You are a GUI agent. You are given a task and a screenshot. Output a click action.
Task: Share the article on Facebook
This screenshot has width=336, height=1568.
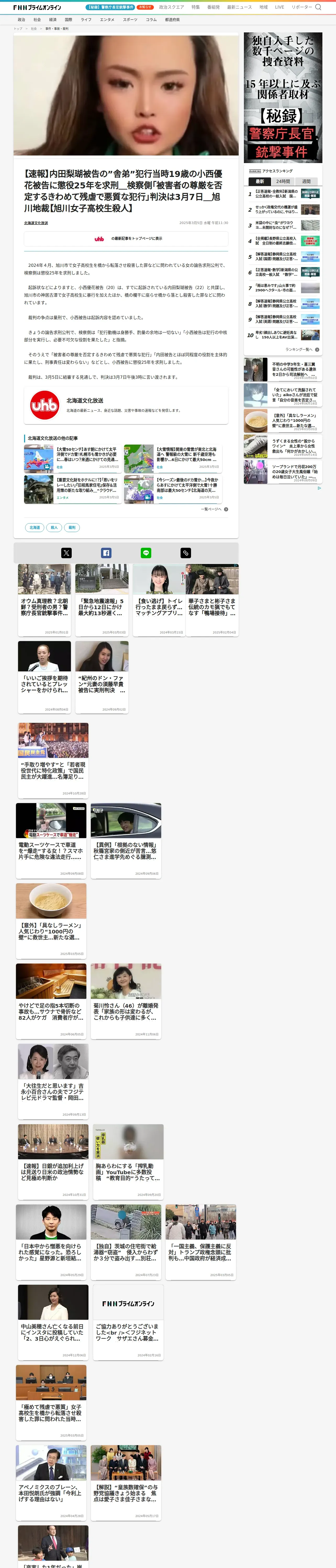pos(106,553)
